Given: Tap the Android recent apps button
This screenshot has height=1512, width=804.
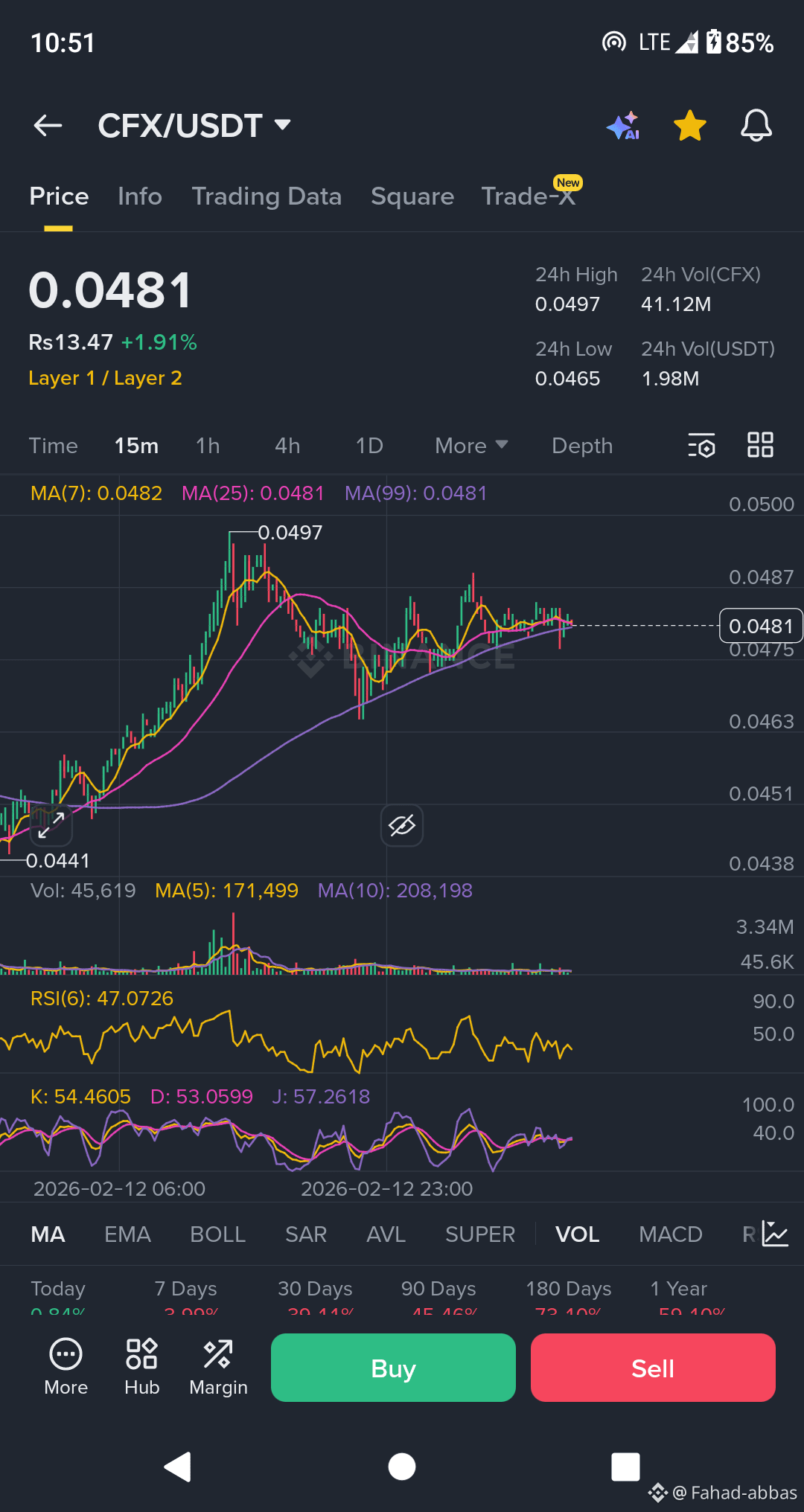Looking at the screenshot, I should tap(625, 1467).
